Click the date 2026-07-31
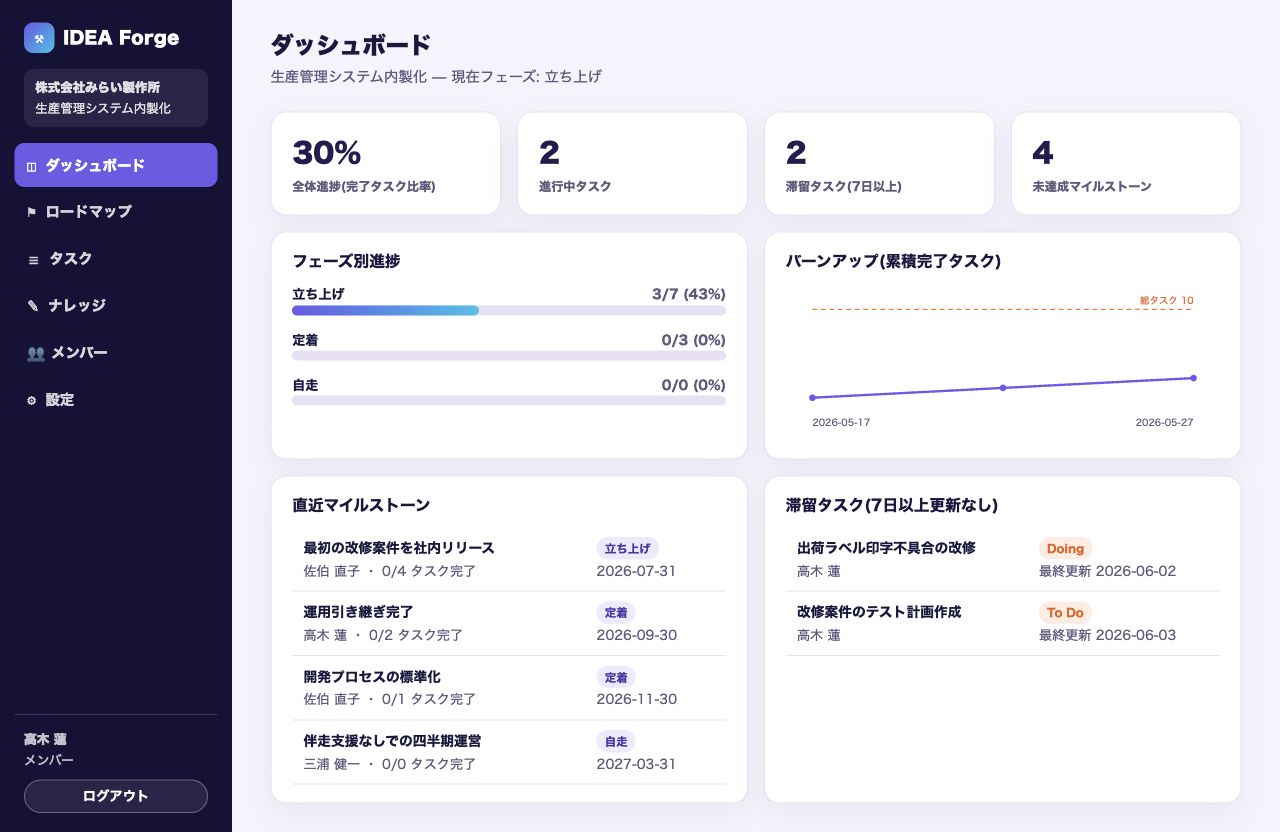 (x=636, y=571)
